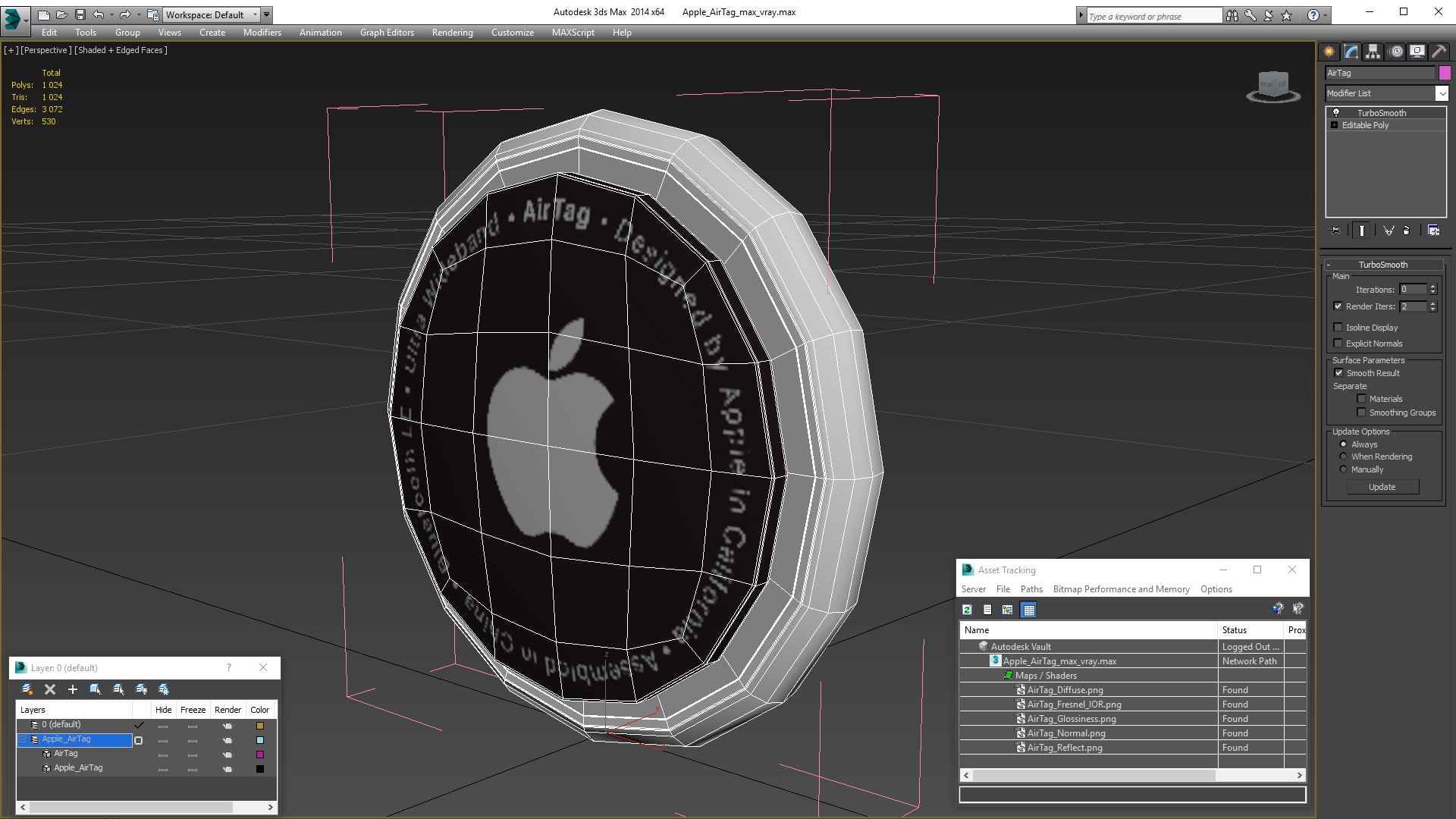This screenshot has height=819, width=1456.
Task: Click the Perspective viewport label
Action: coord(46,50)
